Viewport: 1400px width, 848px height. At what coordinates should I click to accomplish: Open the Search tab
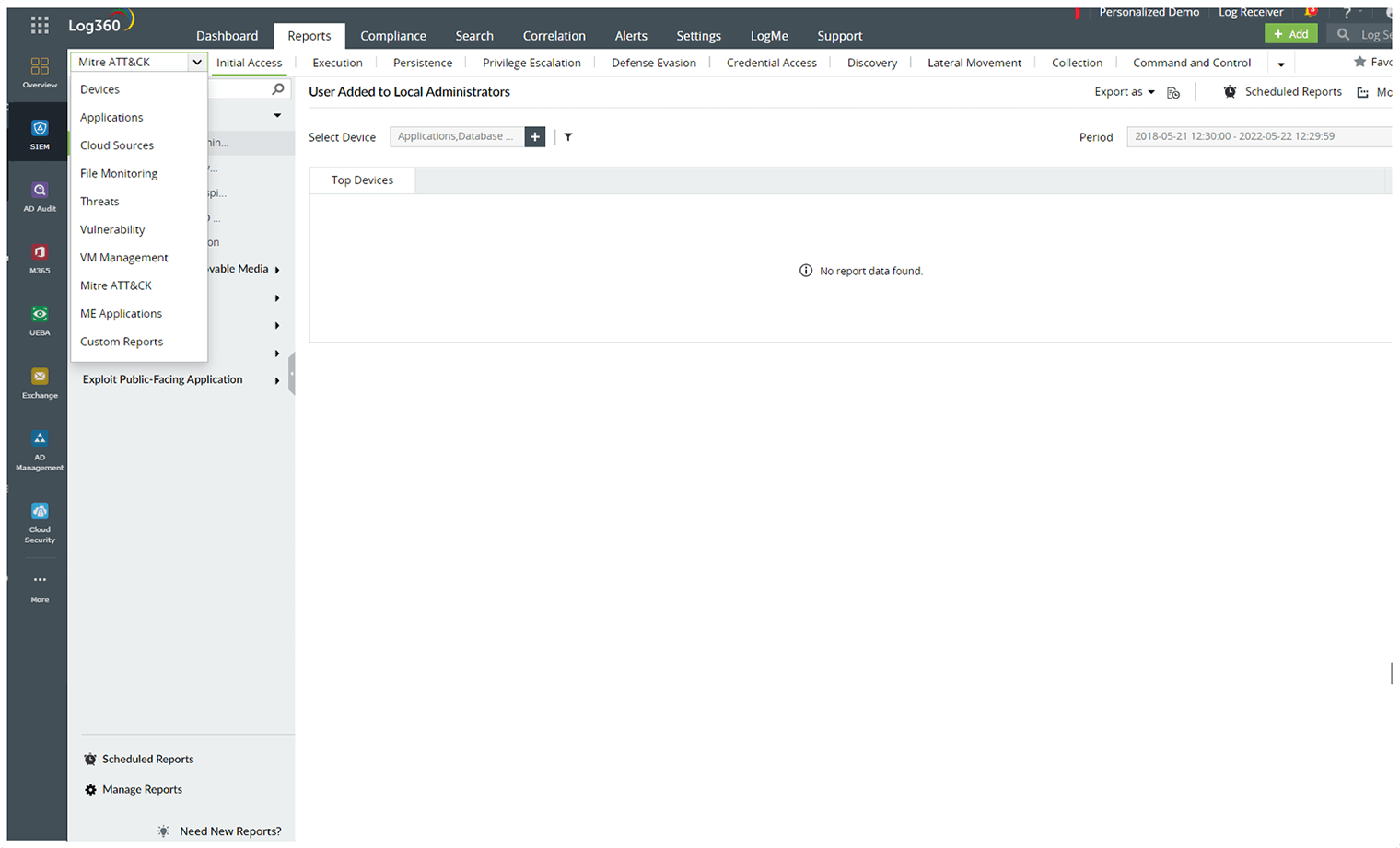click(x=474, y=36)
